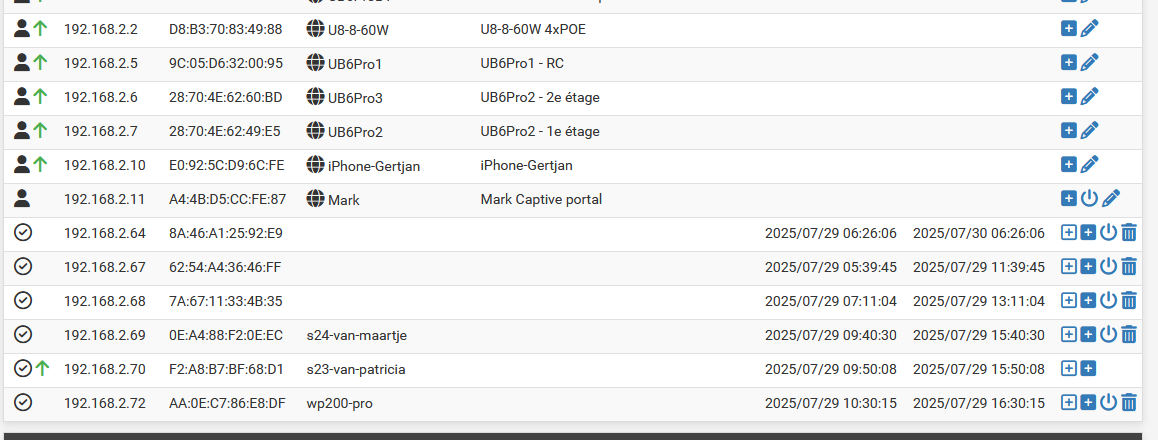This screenshot has width=1158, height=440.
Task: Edit iPhone-Gertjan static mapping
Action: pyautogui.click(x=1089, y=165)
